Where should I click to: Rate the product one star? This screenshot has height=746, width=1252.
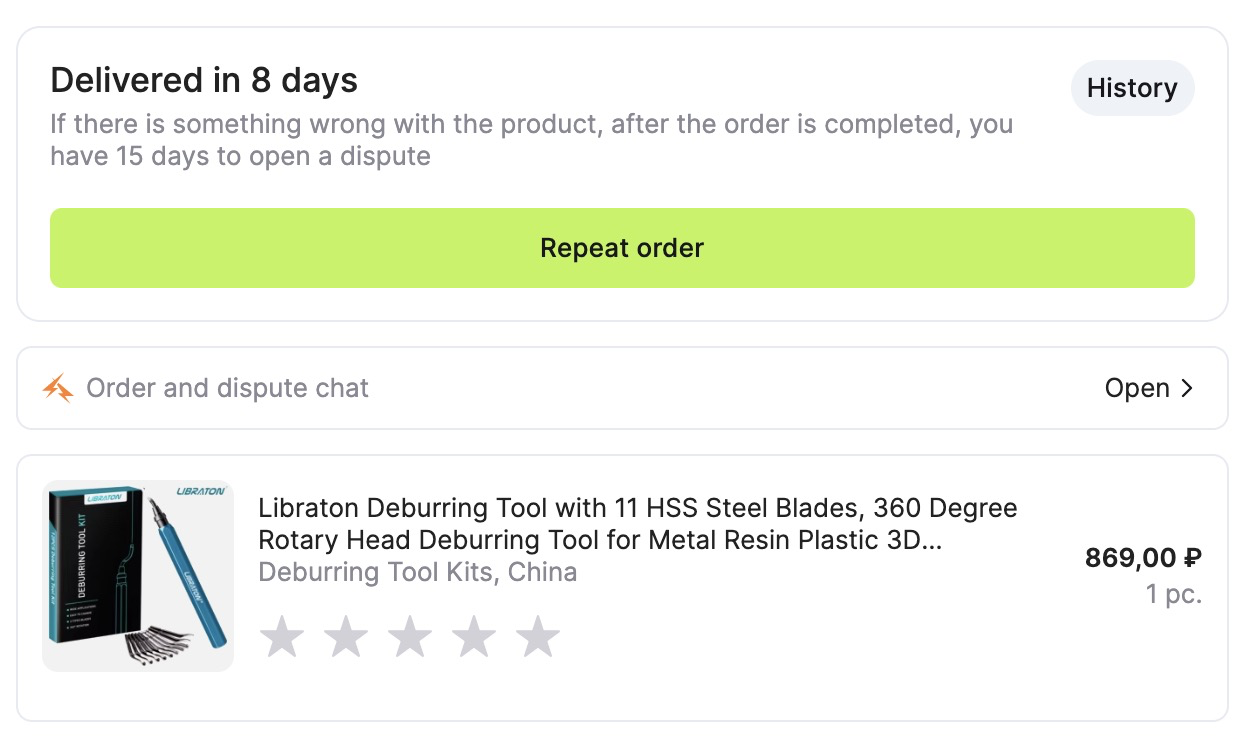click(282, 637)
